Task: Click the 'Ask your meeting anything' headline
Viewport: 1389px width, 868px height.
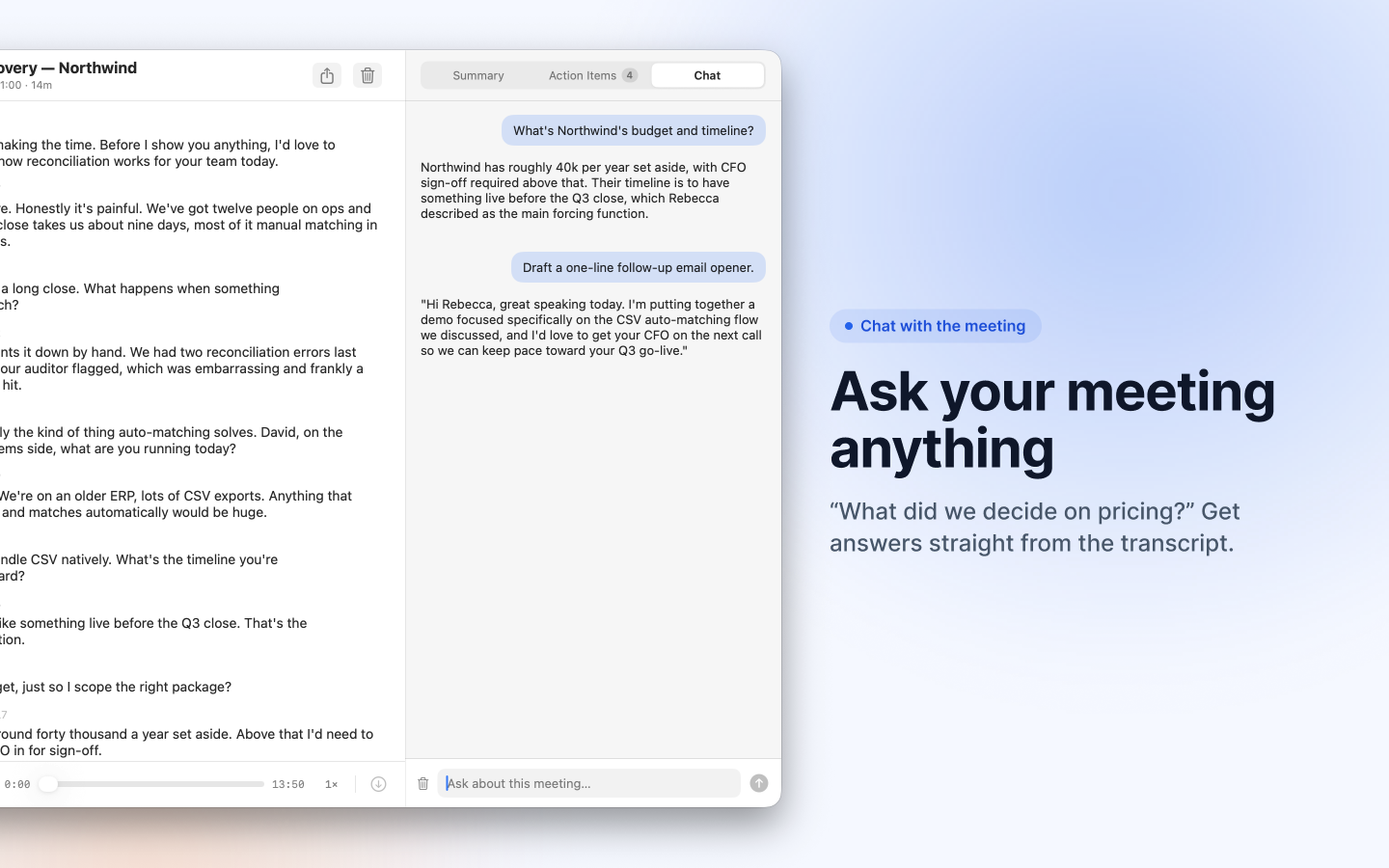Action: 1052,420
